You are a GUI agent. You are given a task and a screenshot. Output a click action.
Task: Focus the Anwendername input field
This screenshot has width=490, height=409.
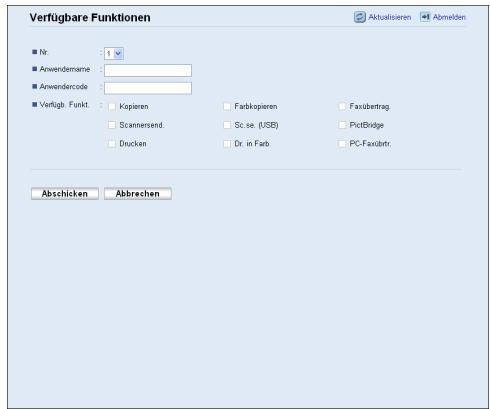point(148,70)
